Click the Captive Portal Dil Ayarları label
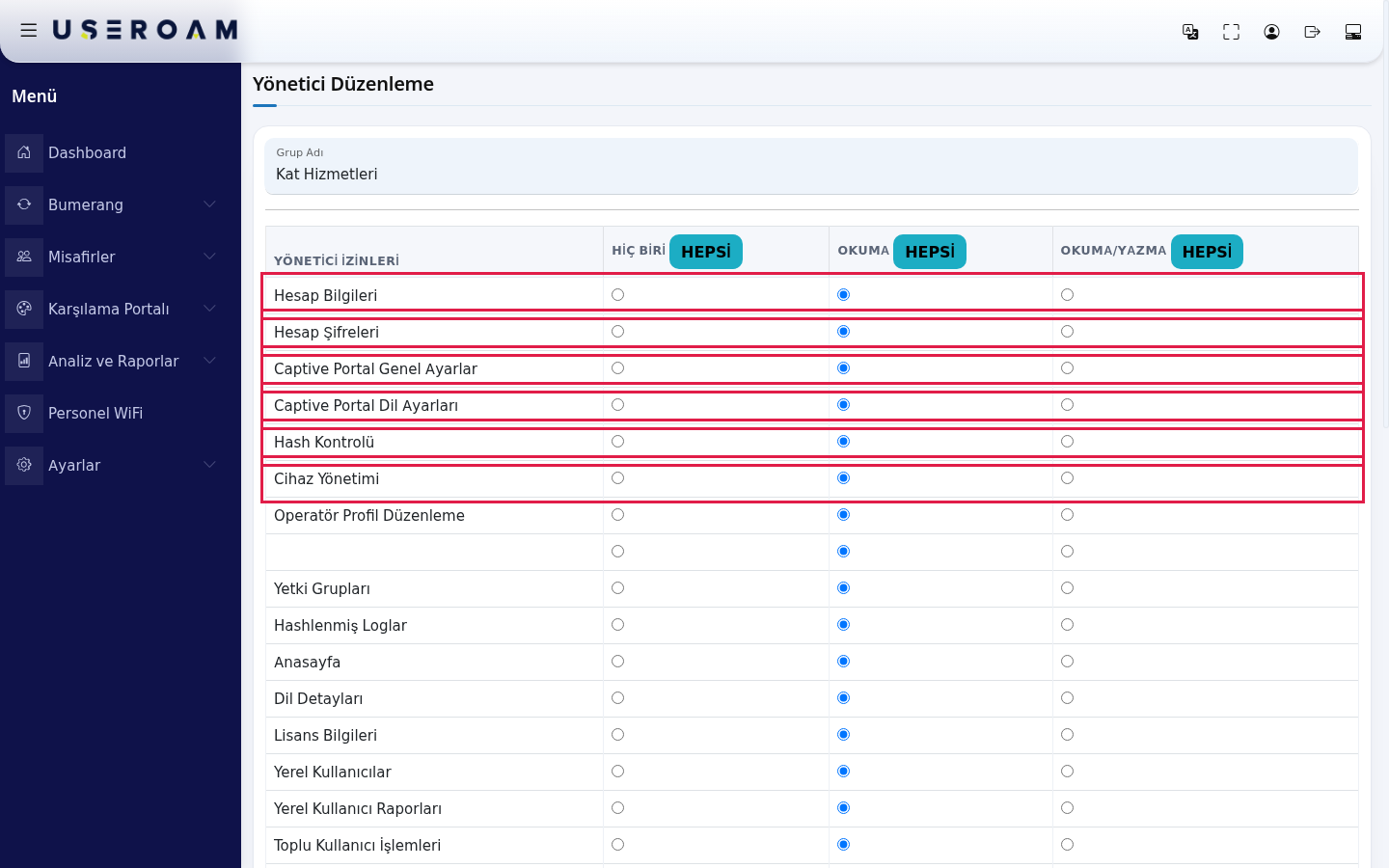1389x868 pixels. pyautogui.click(x=366, y=405)
